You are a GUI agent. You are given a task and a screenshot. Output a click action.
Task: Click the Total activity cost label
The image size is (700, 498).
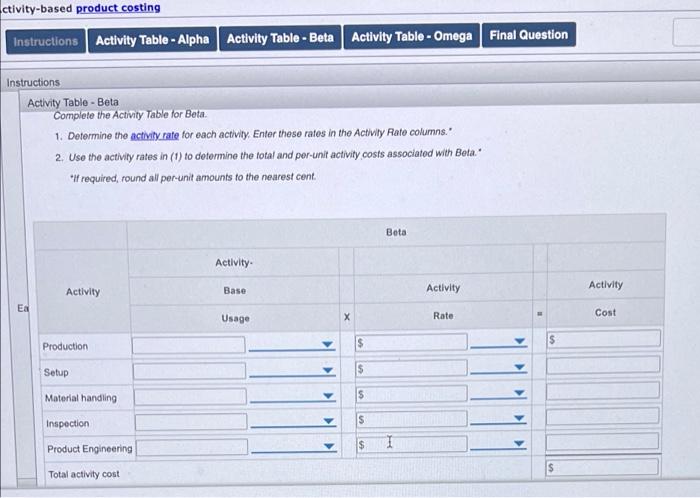[84, 474]
